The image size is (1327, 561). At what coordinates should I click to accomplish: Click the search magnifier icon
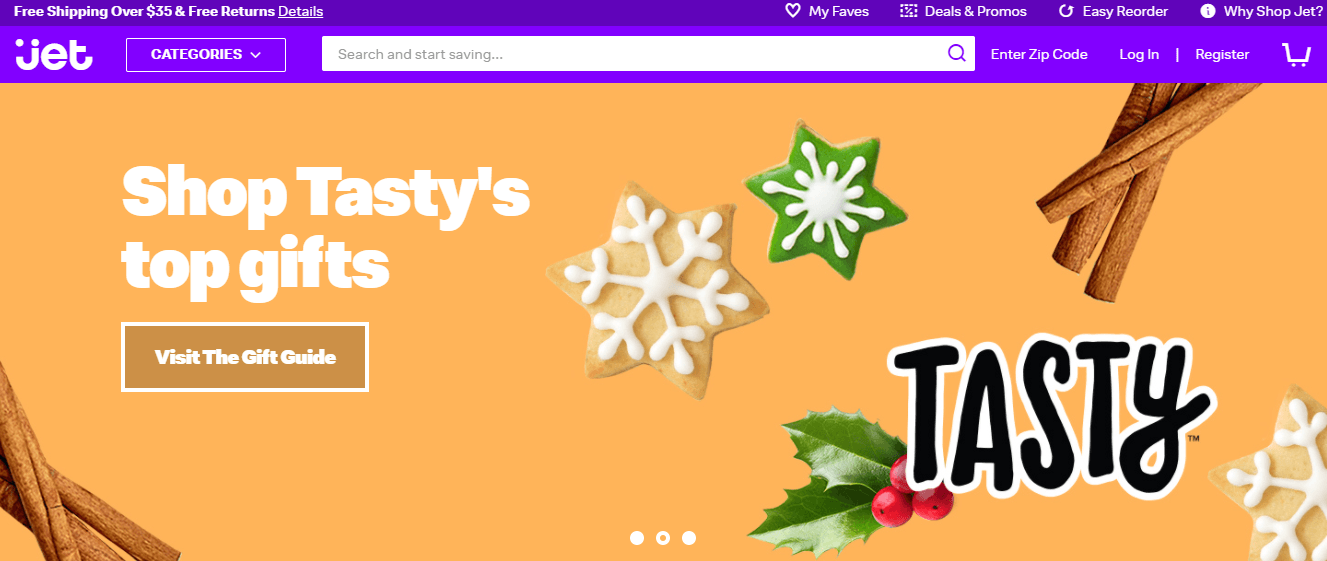[x=957, y=54]
